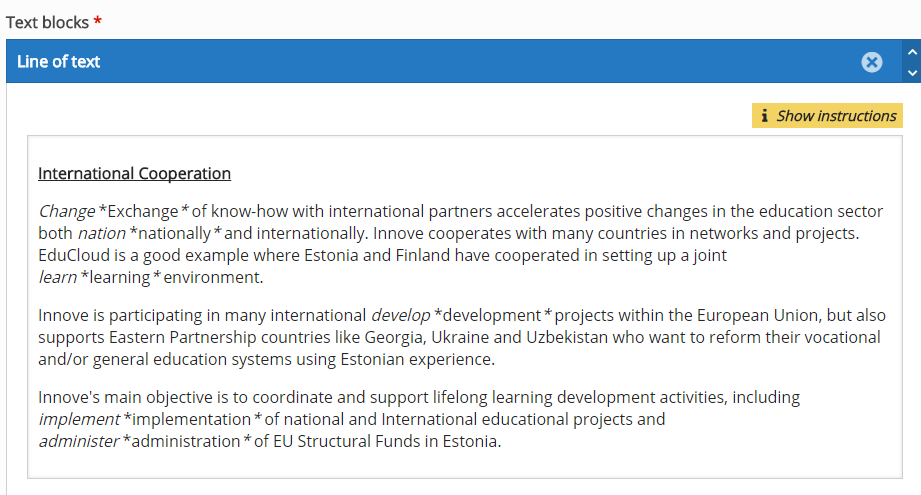Click the italic word administer

[x=79, y=441]
